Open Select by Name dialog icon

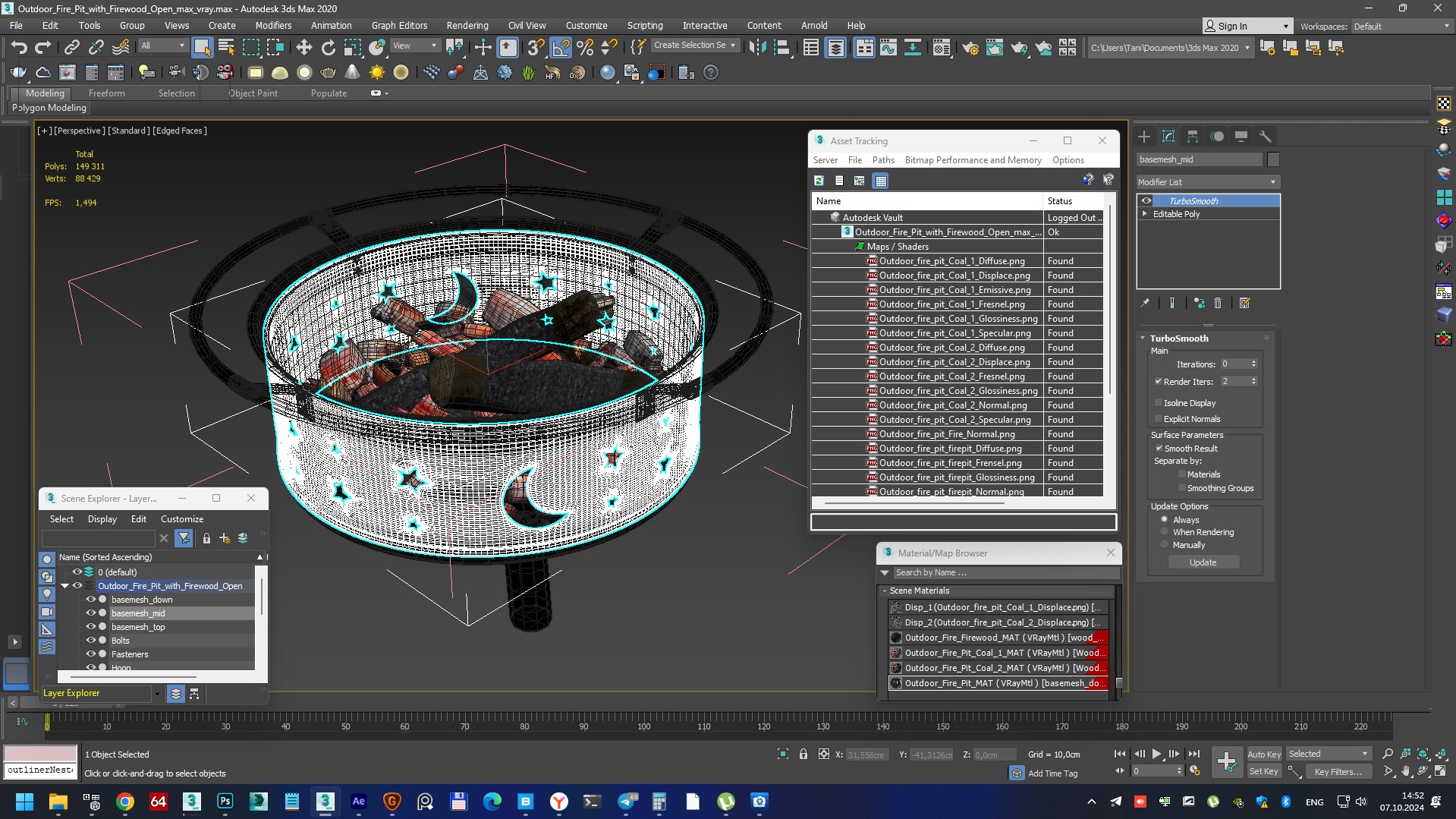pyautogui.click(x=226, y=48)
